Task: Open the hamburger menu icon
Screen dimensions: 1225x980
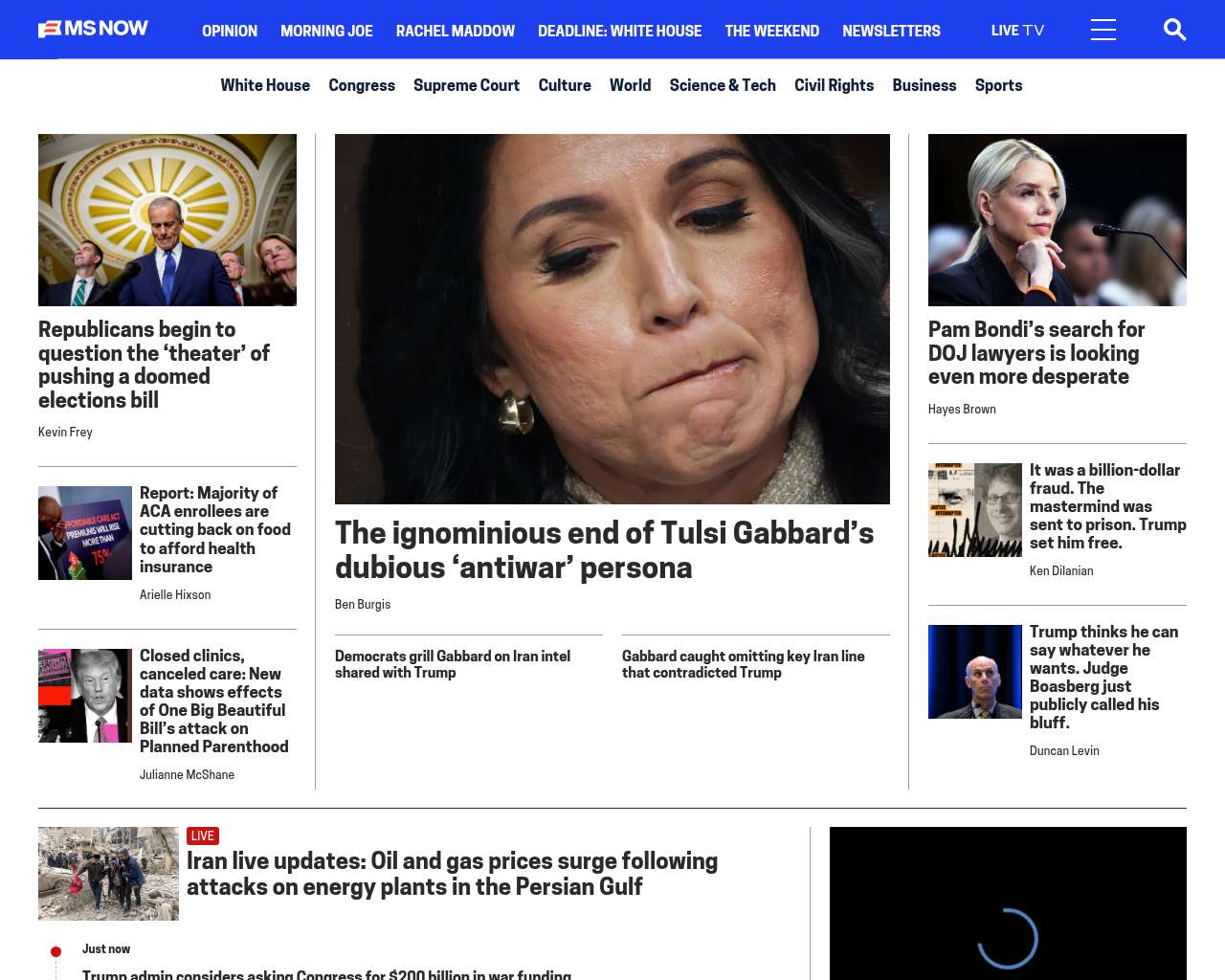Action: tap(1103, 30)
